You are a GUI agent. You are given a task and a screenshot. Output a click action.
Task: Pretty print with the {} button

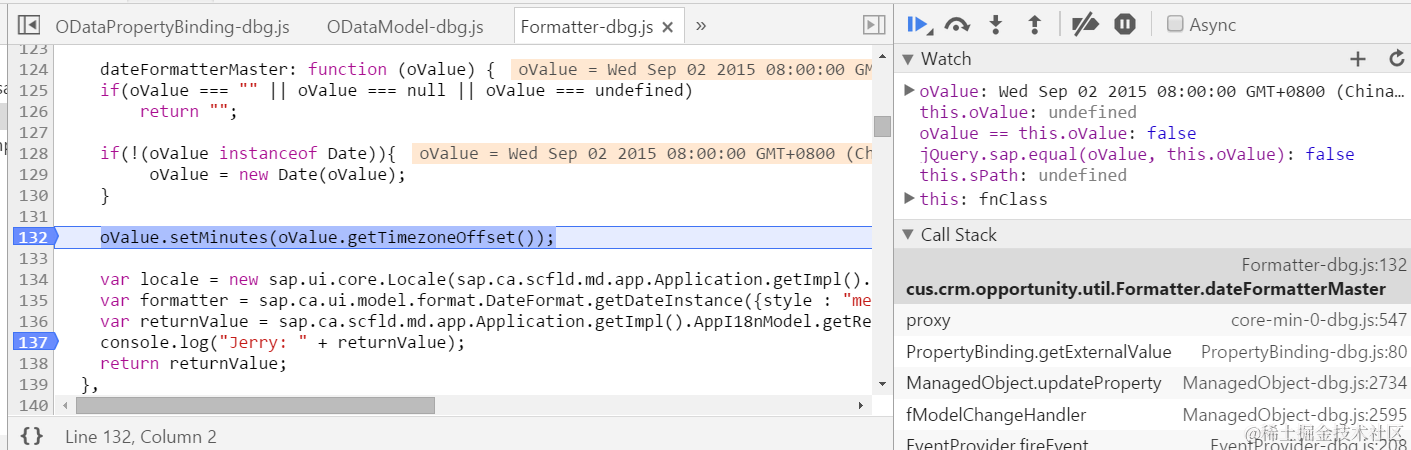[32, 436]
